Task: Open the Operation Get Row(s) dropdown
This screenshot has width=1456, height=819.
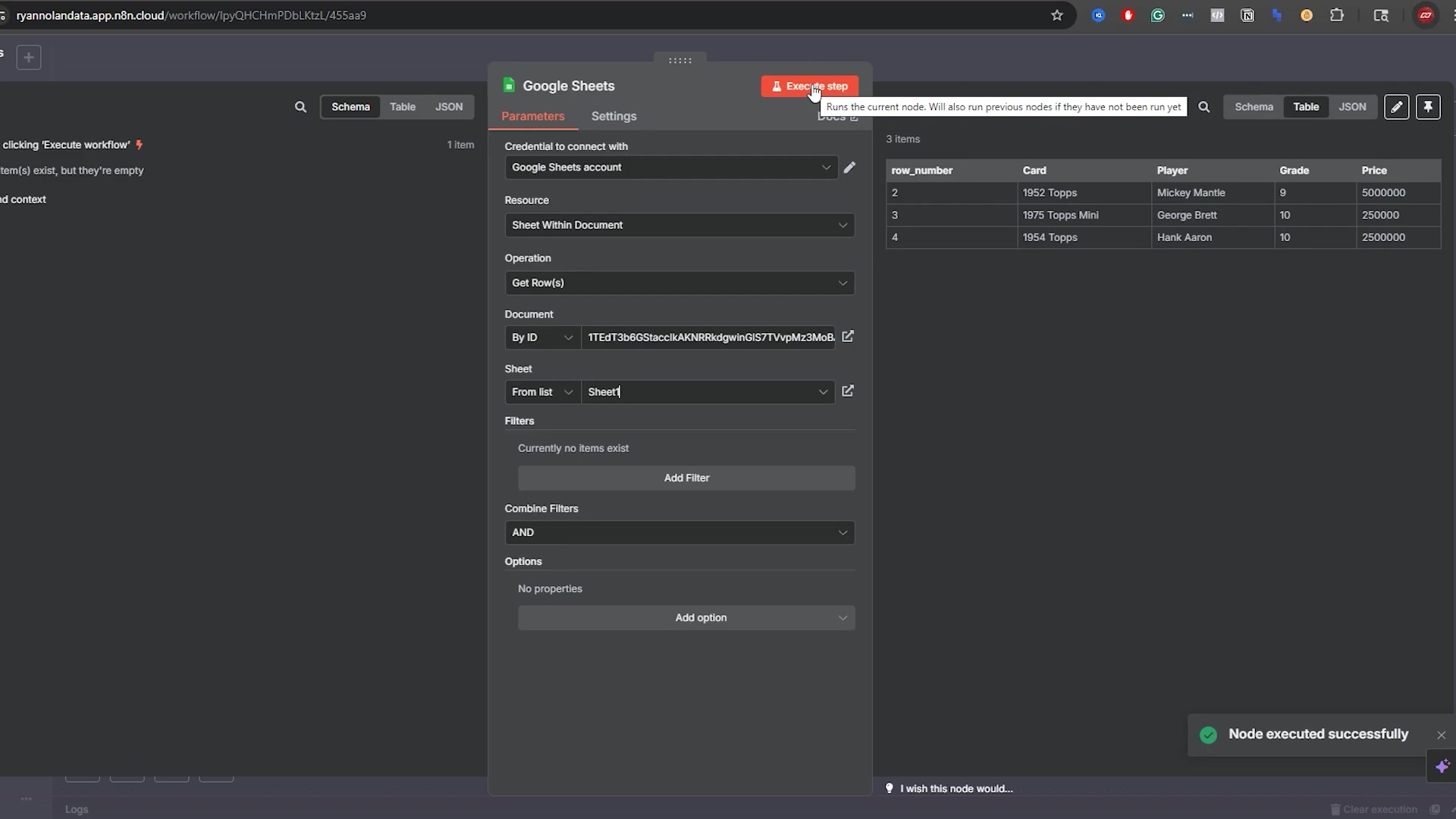Action: pyautogui.click(x=679, y=283)
